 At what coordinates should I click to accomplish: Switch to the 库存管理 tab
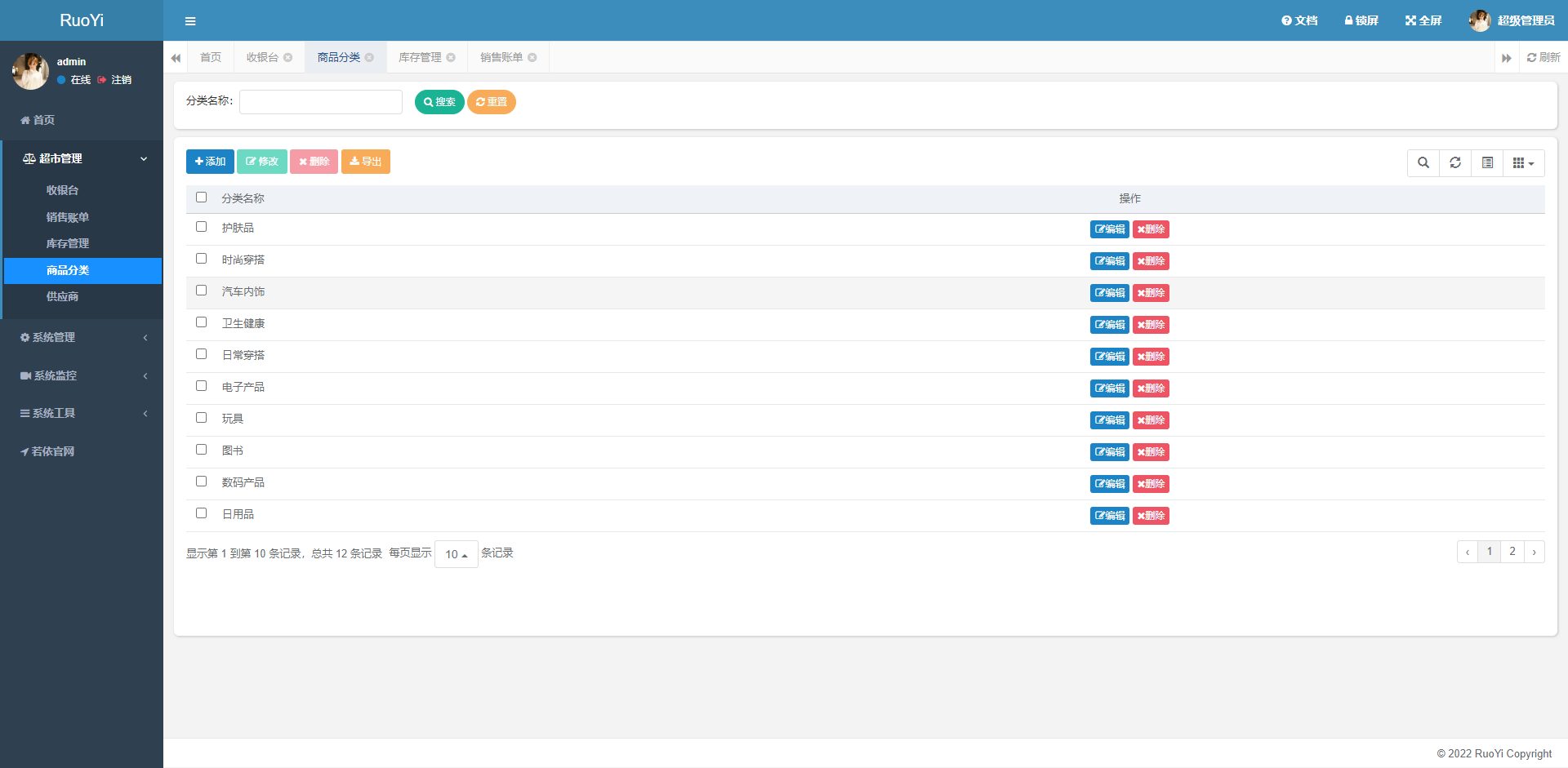420,58
